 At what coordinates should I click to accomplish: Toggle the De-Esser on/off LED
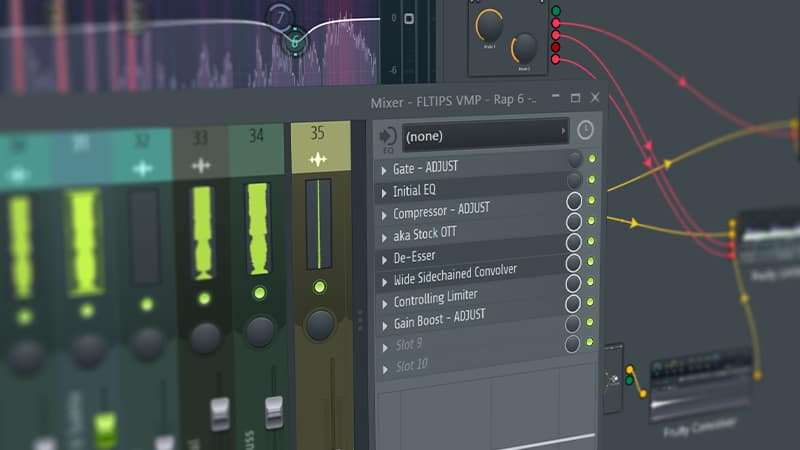pyautogui.click(x=591, y=241)
